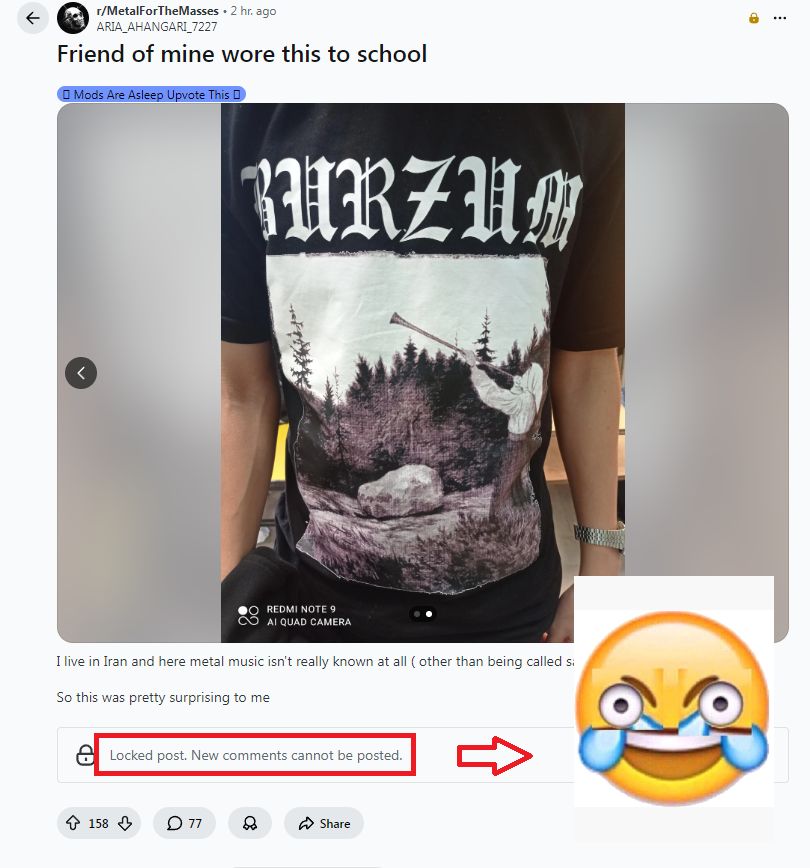810x868 pixels.
Task: Show previous image in gallery
Action: tap(81, 373)
